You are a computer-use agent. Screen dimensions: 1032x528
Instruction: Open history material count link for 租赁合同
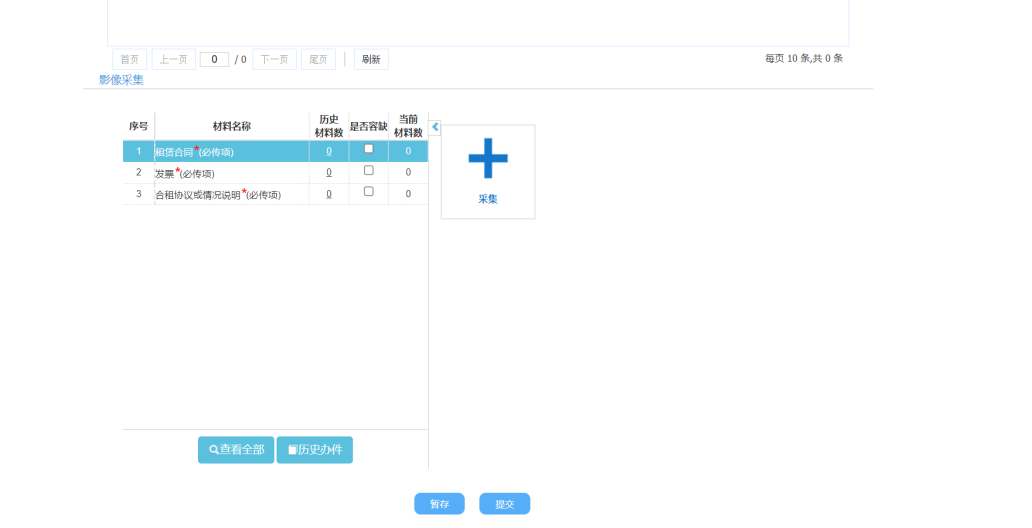pos(328,152)
